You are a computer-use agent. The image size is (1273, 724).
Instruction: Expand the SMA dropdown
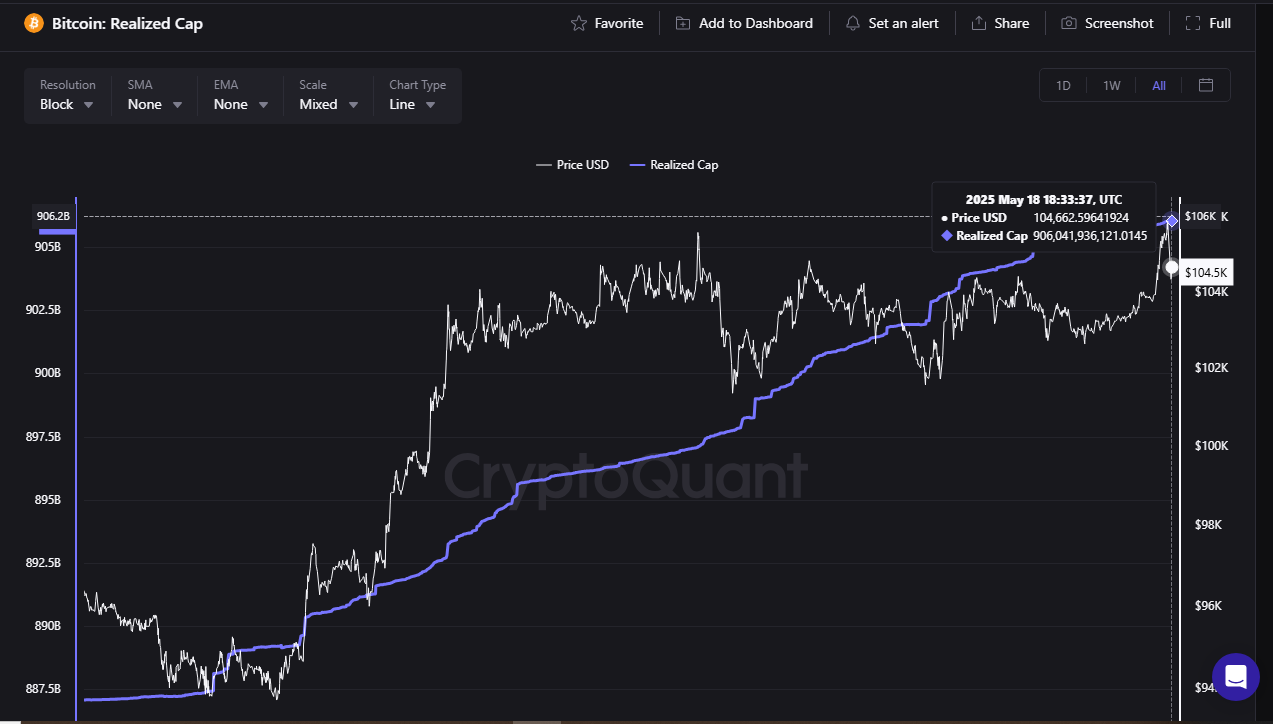tap(152, 103)
